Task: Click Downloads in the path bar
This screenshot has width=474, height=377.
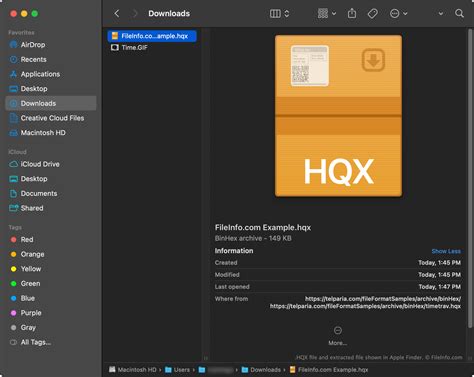Action: pyautogui.click(x=261, y=370)
